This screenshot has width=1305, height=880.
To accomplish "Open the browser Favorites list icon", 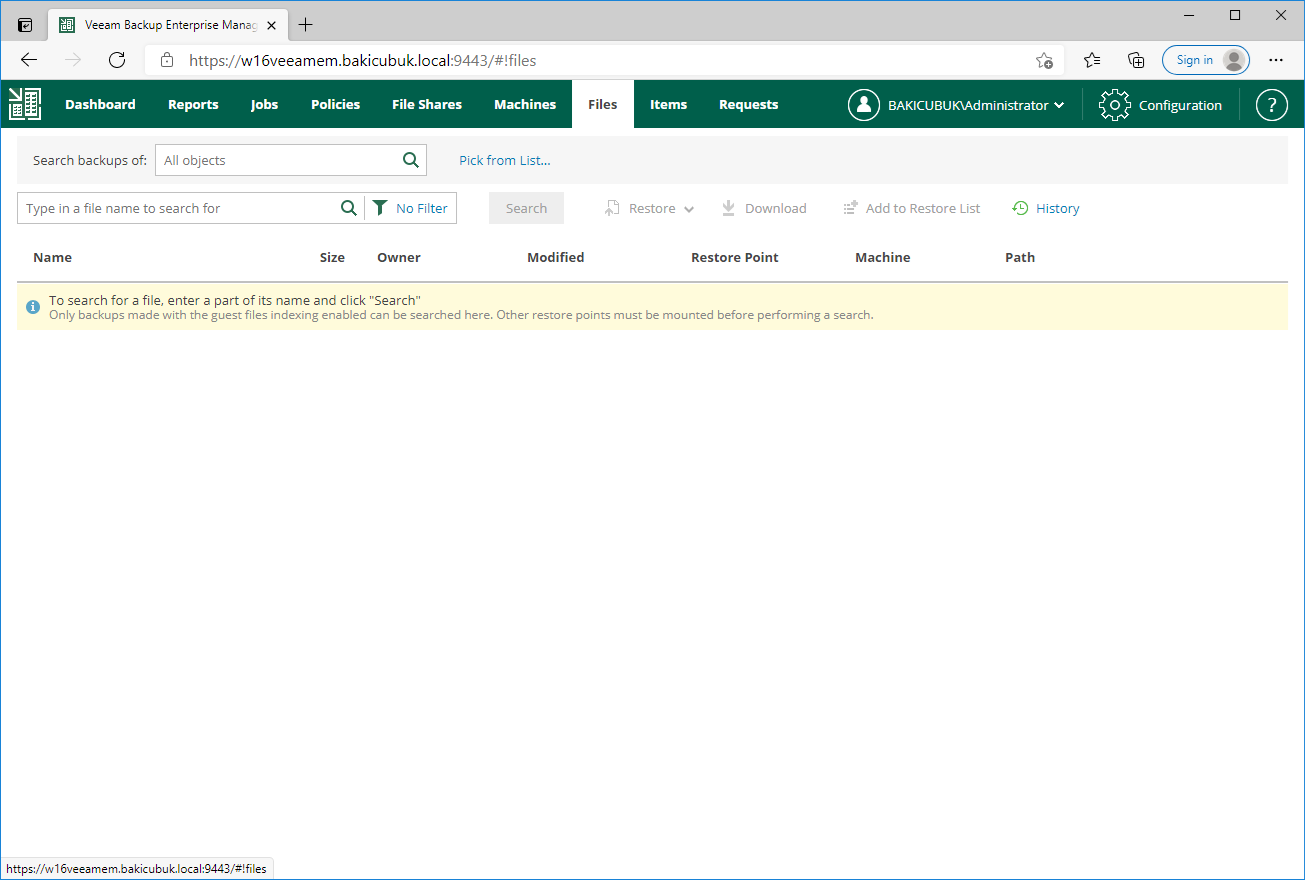I will tap(1092, 60).
